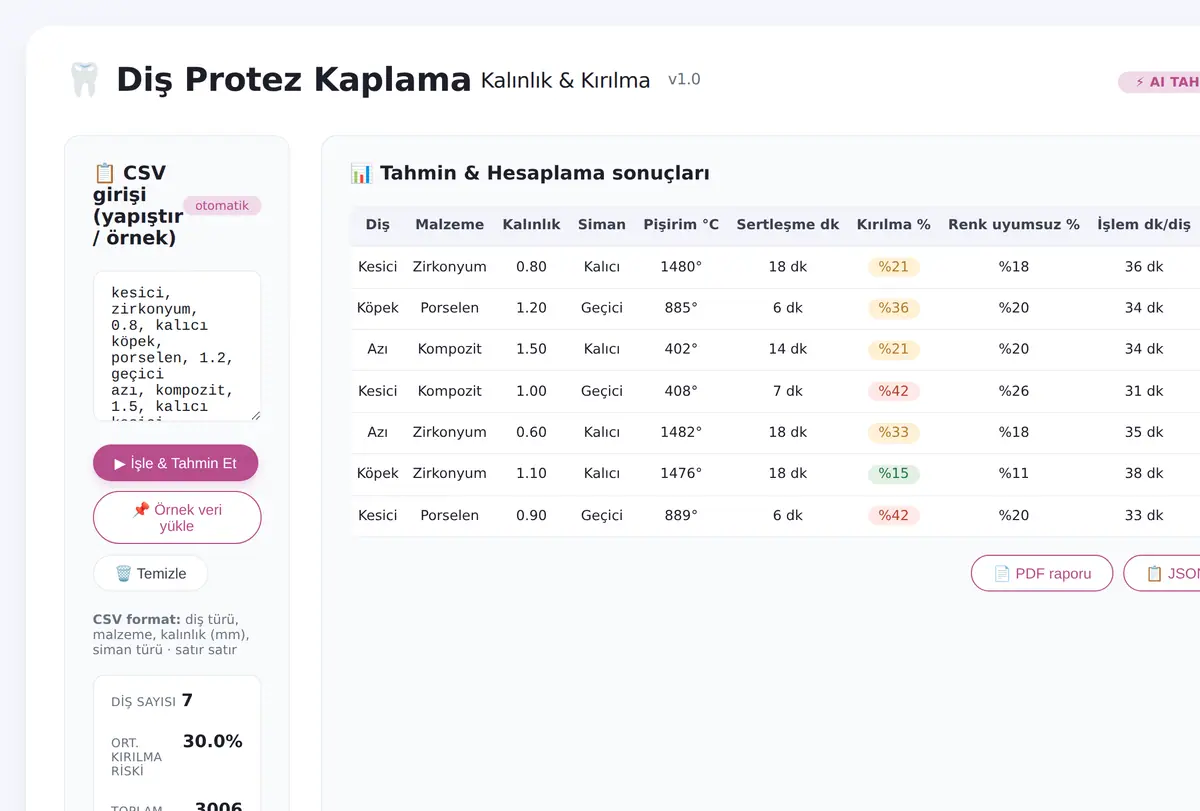The image size is (1200, 811).
Task: Select the Kalınlık column header
Action: [x=532, y=225]
